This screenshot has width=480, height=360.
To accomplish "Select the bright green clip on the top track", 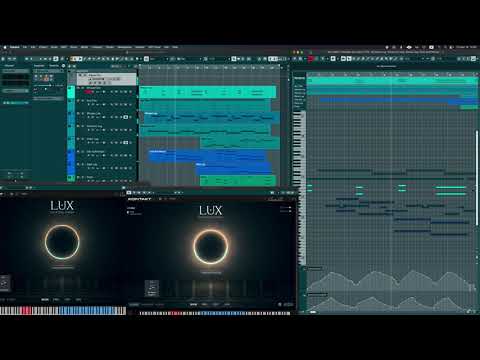I will click(x=208, y=92).
